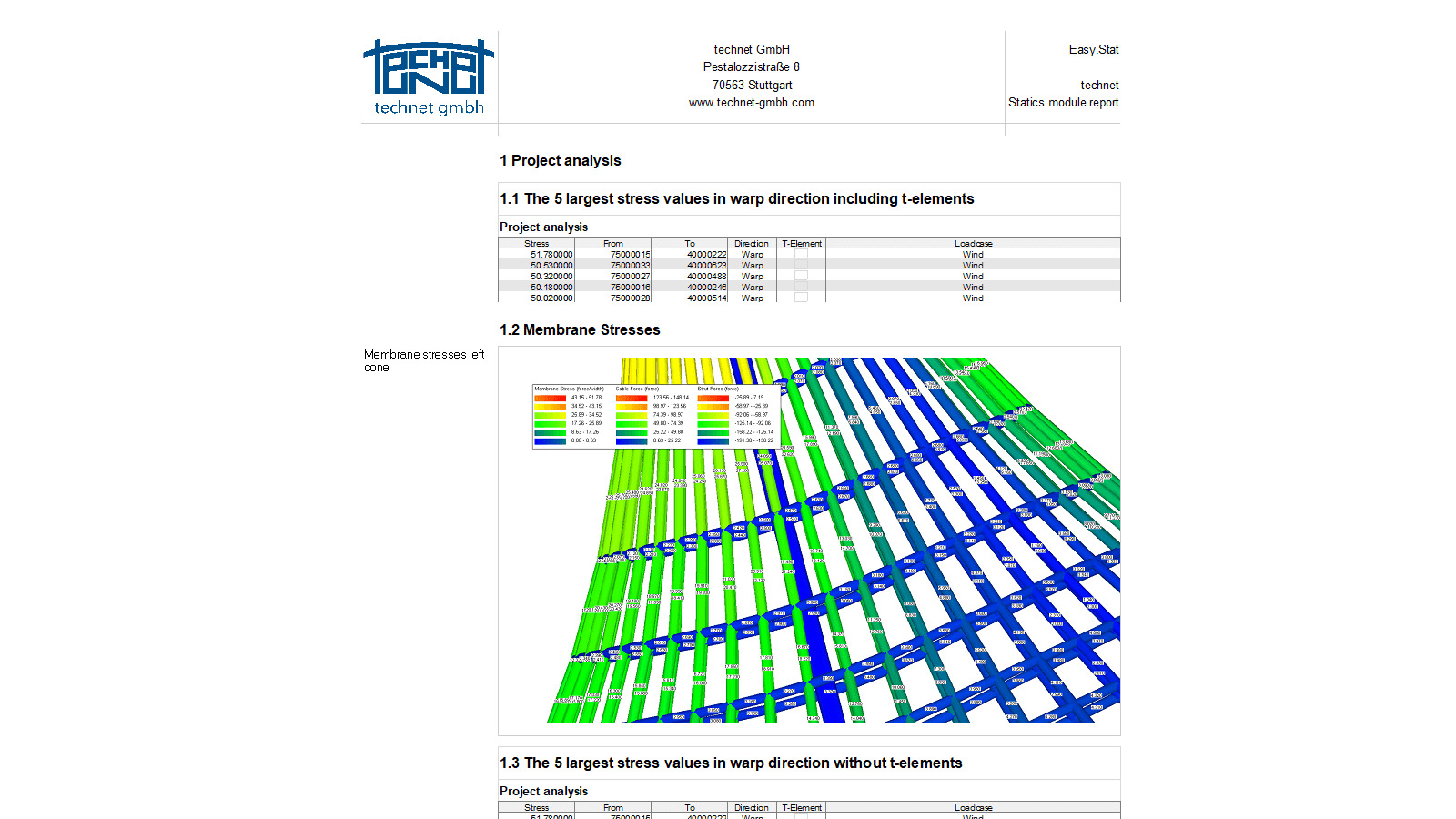Click the blue 0.00 - 8.63 membrane stress swatch
Viewport: 1456px width, 819px height.
coord(550,440)
